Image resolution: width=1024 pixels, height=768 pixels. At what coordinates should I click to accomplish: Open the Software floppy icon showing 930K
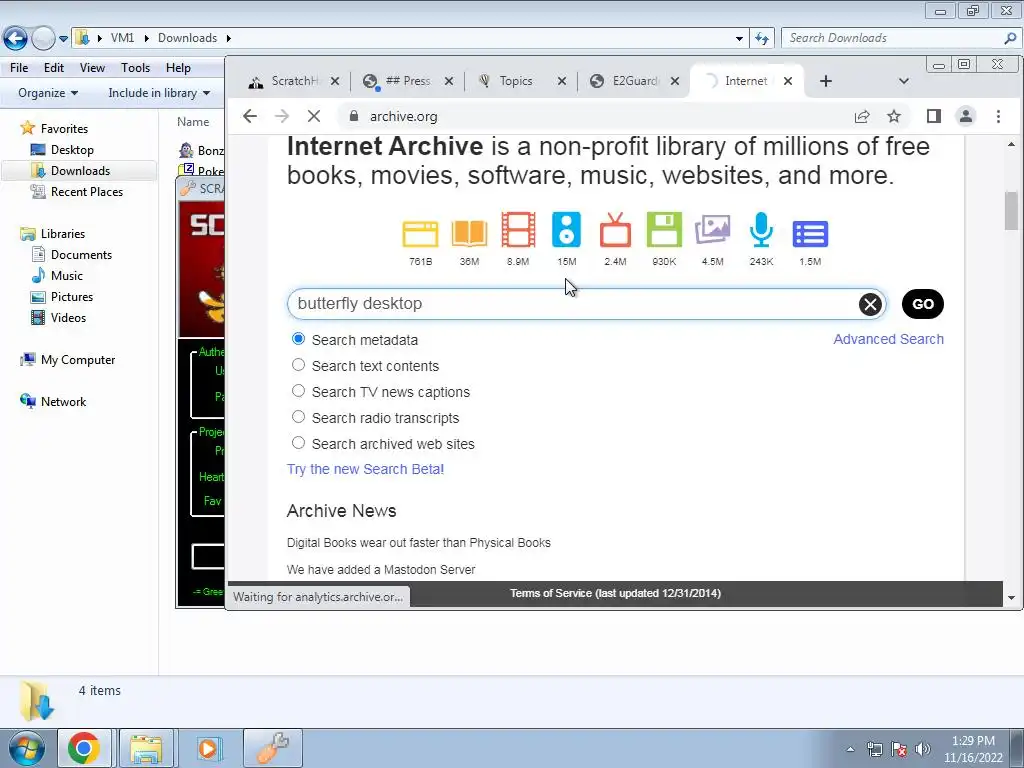pos(664,230)
